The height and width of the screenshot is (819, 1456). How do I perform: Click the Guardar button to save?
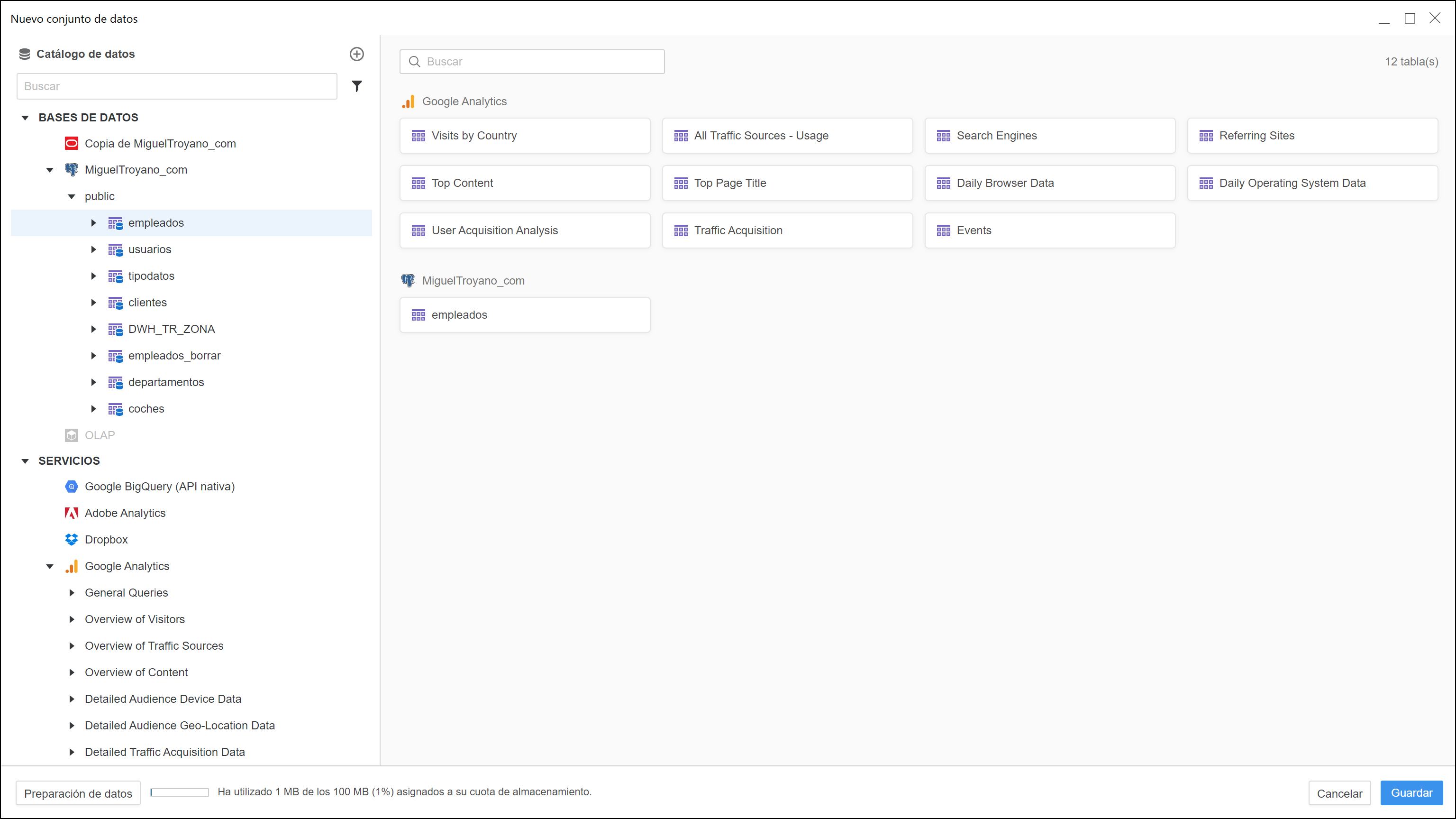[1412, 793]
